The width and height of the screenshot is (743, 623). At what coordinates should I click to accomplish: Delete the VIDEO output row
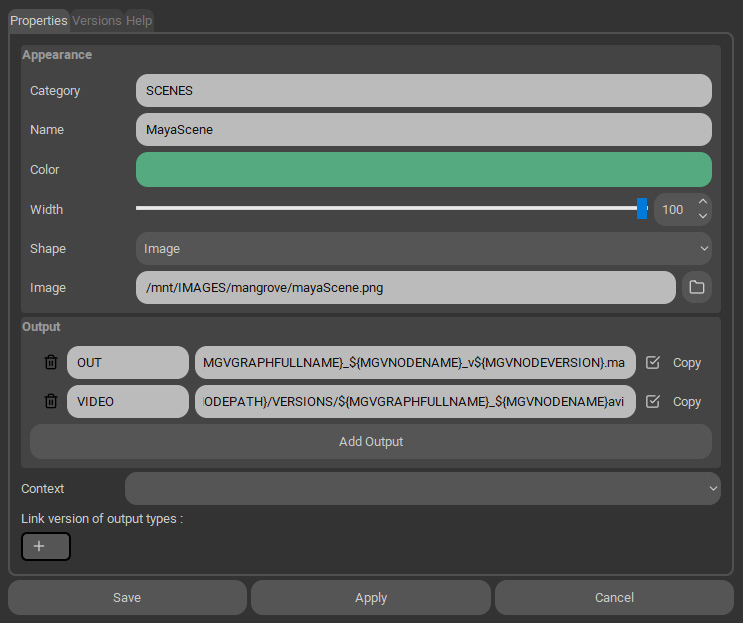(51, 401)
